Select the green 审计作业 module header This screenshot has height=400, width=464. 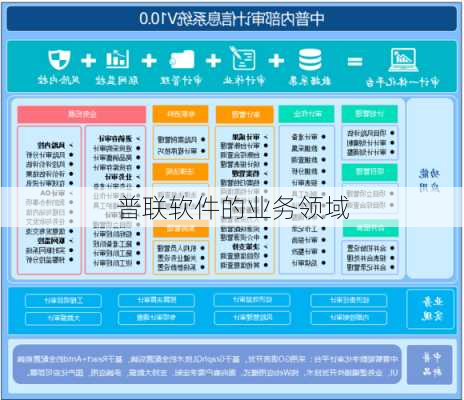306,114
